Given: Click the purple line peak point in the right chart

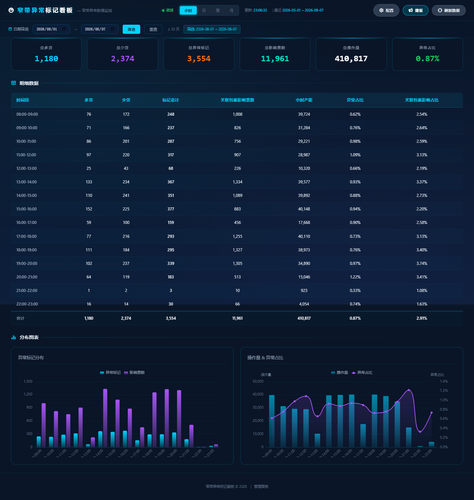Looking at the screenshot, I should coord(409,390).
